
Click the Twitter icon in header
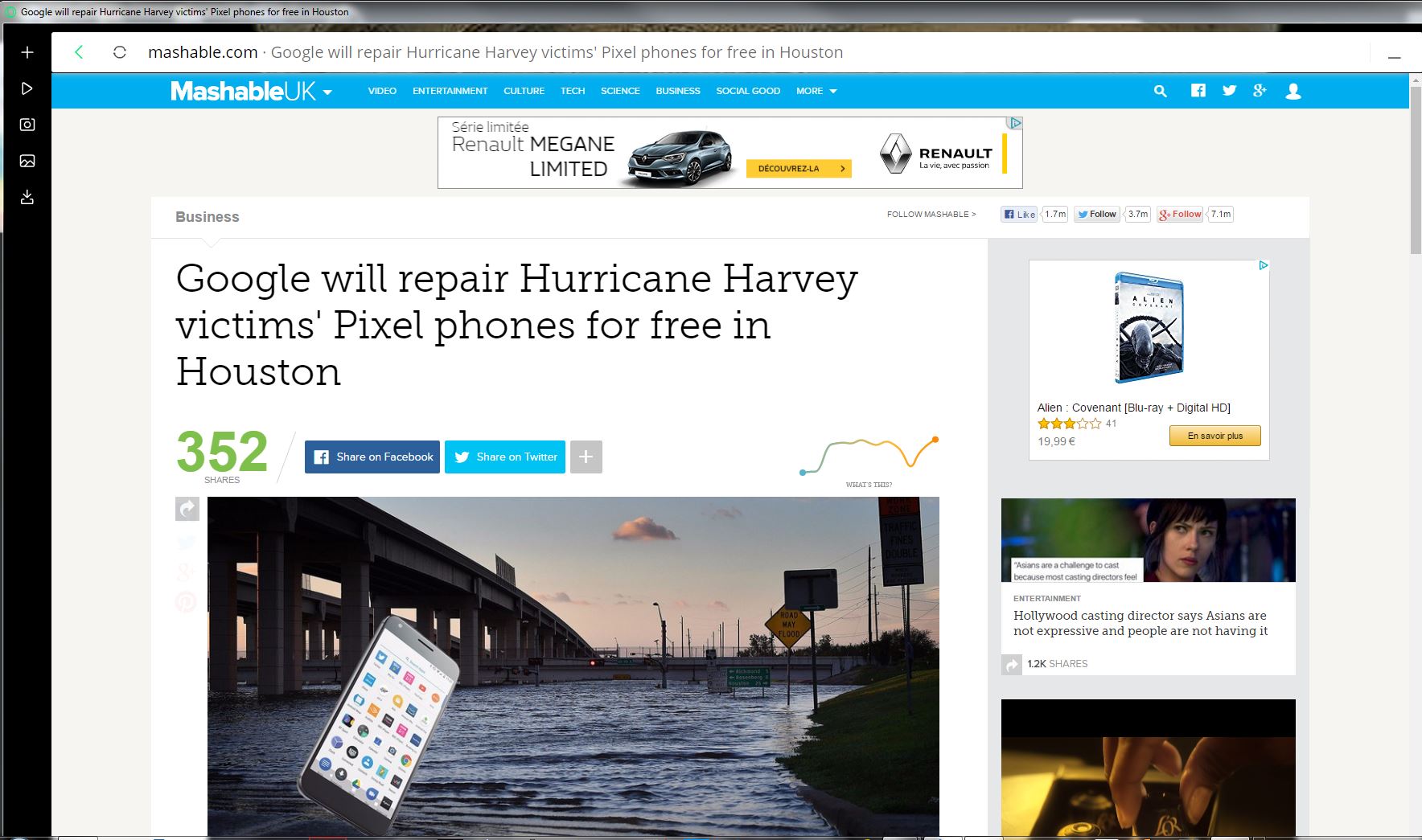coord(1229,91)
